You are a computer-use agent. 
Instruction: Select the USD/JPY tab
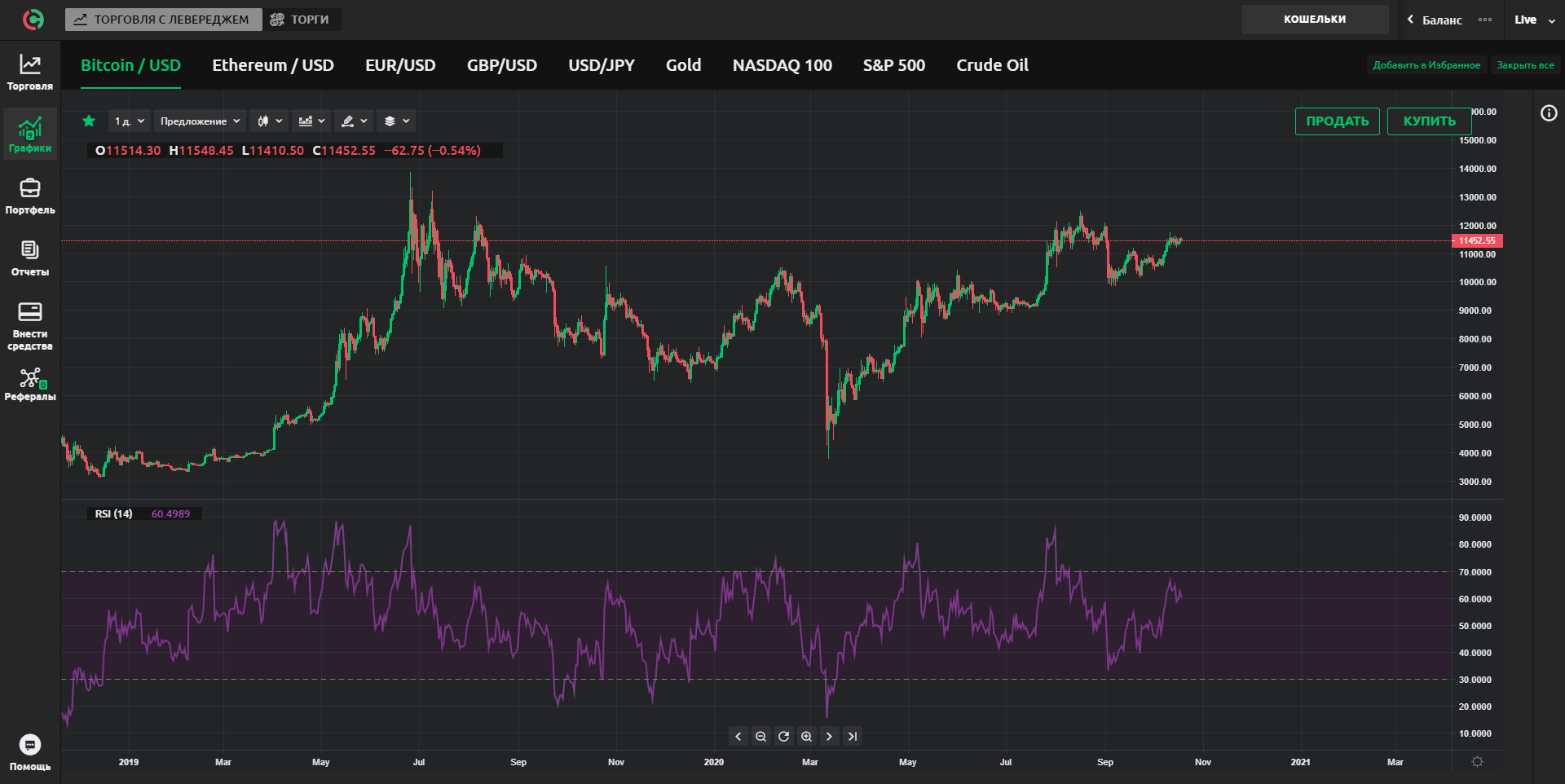tap(602, 65)
